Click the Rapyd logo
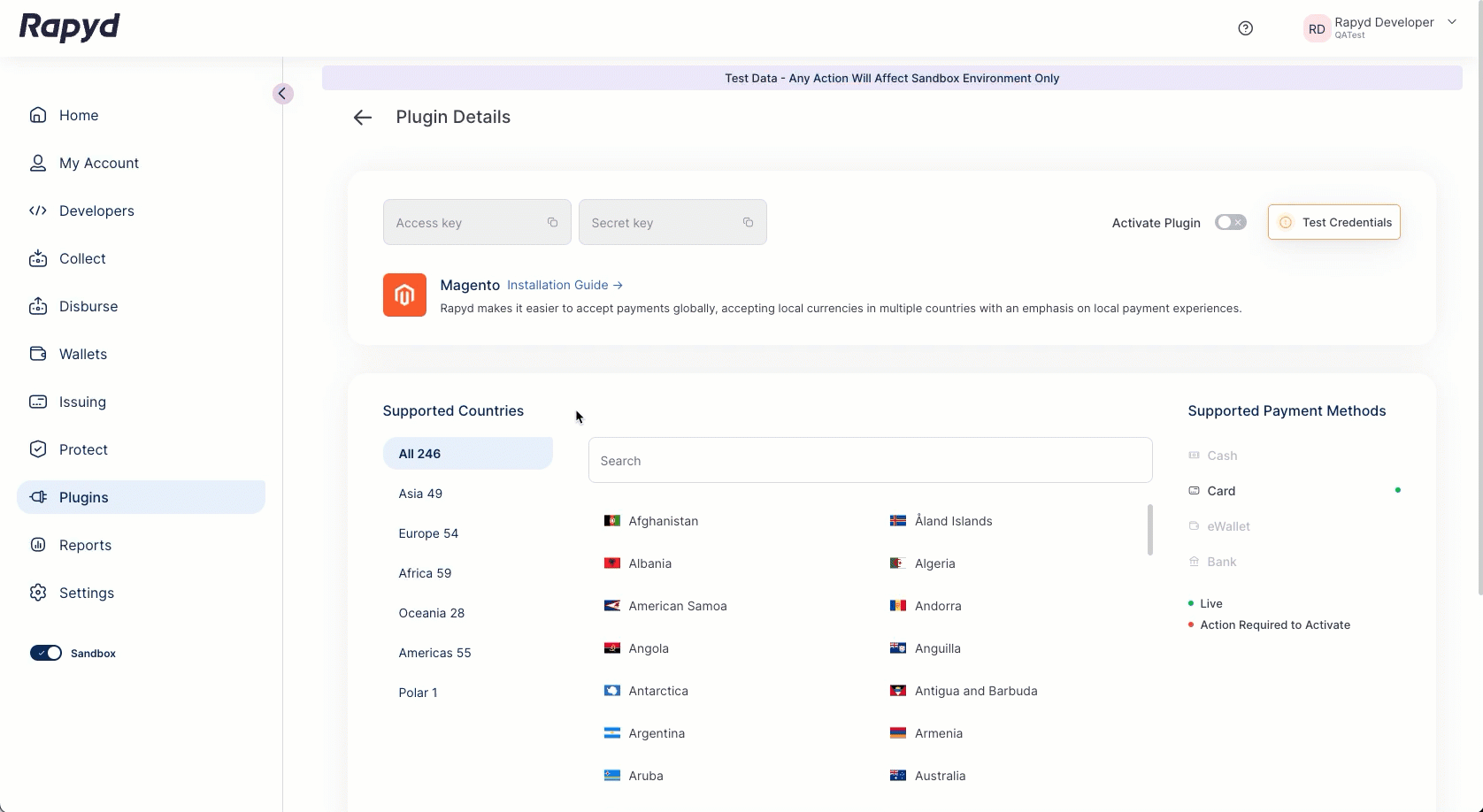 [70, 27]
